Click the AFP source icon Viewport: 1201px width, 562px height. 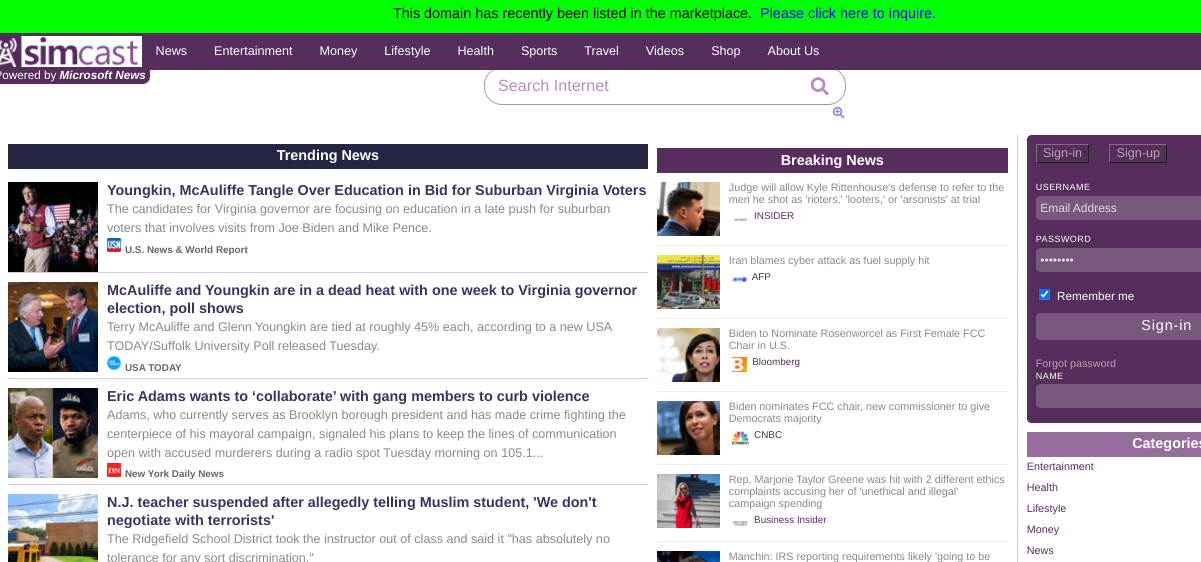740,278
